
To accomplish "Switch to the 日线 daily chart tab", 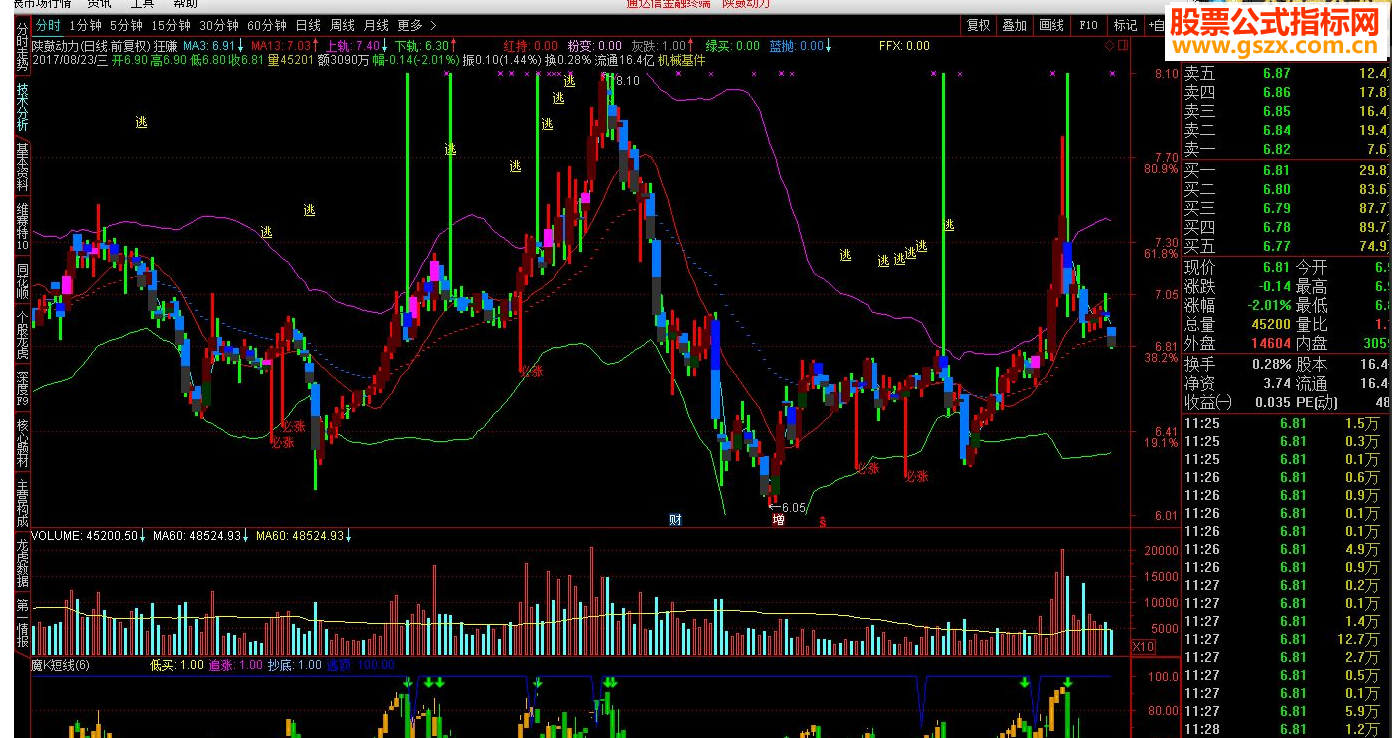I will coord(308,26).
